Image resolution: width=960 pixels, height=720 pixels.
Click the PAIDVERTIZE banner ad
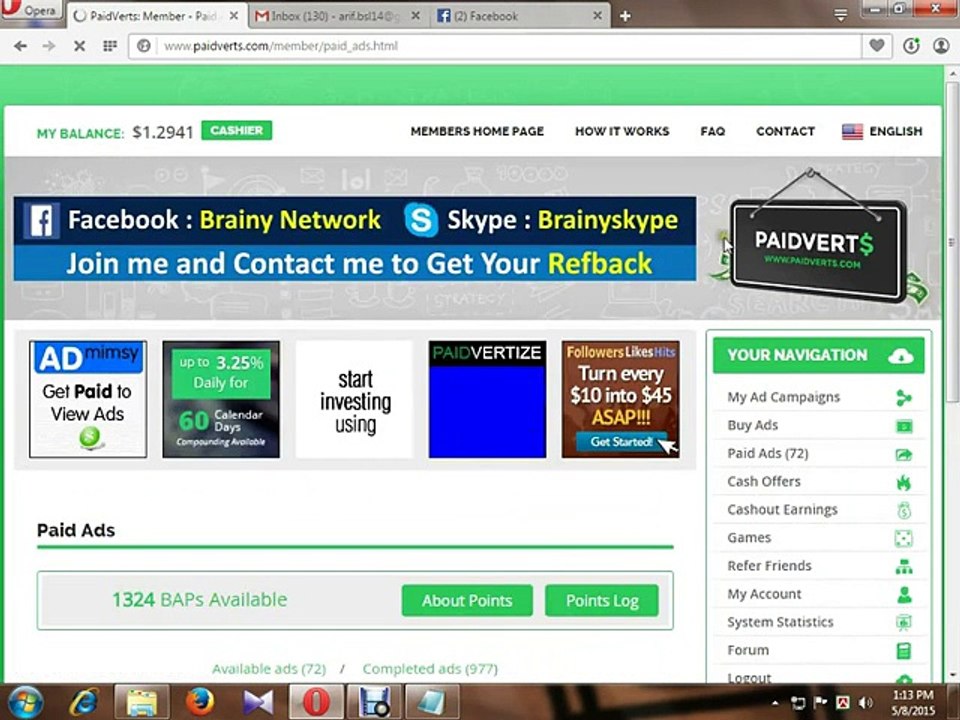pyautogui.click(x=487, y=399)
